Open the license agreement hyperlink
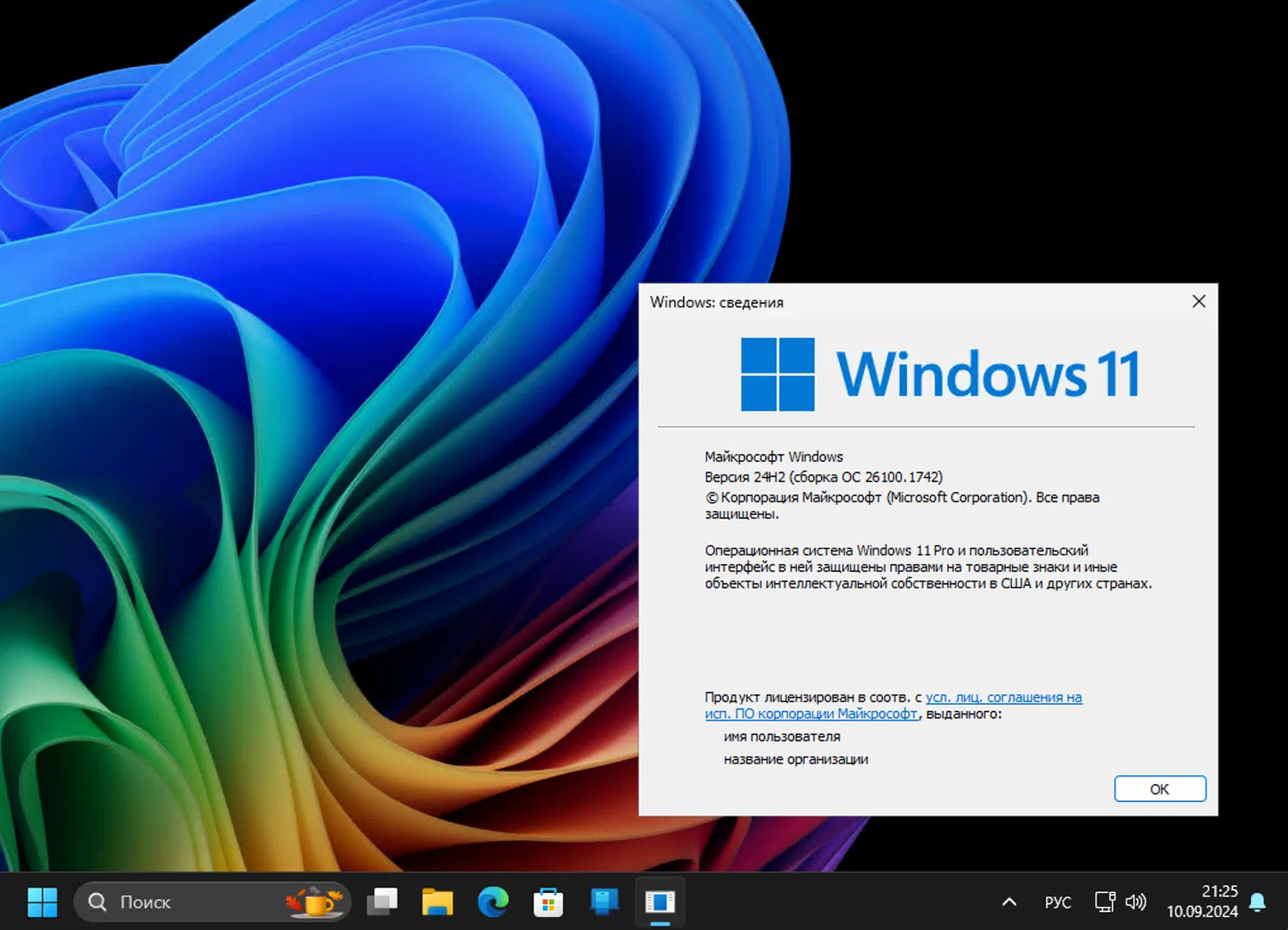The width and height of the screenshot is (1288, 930). 1003,697
